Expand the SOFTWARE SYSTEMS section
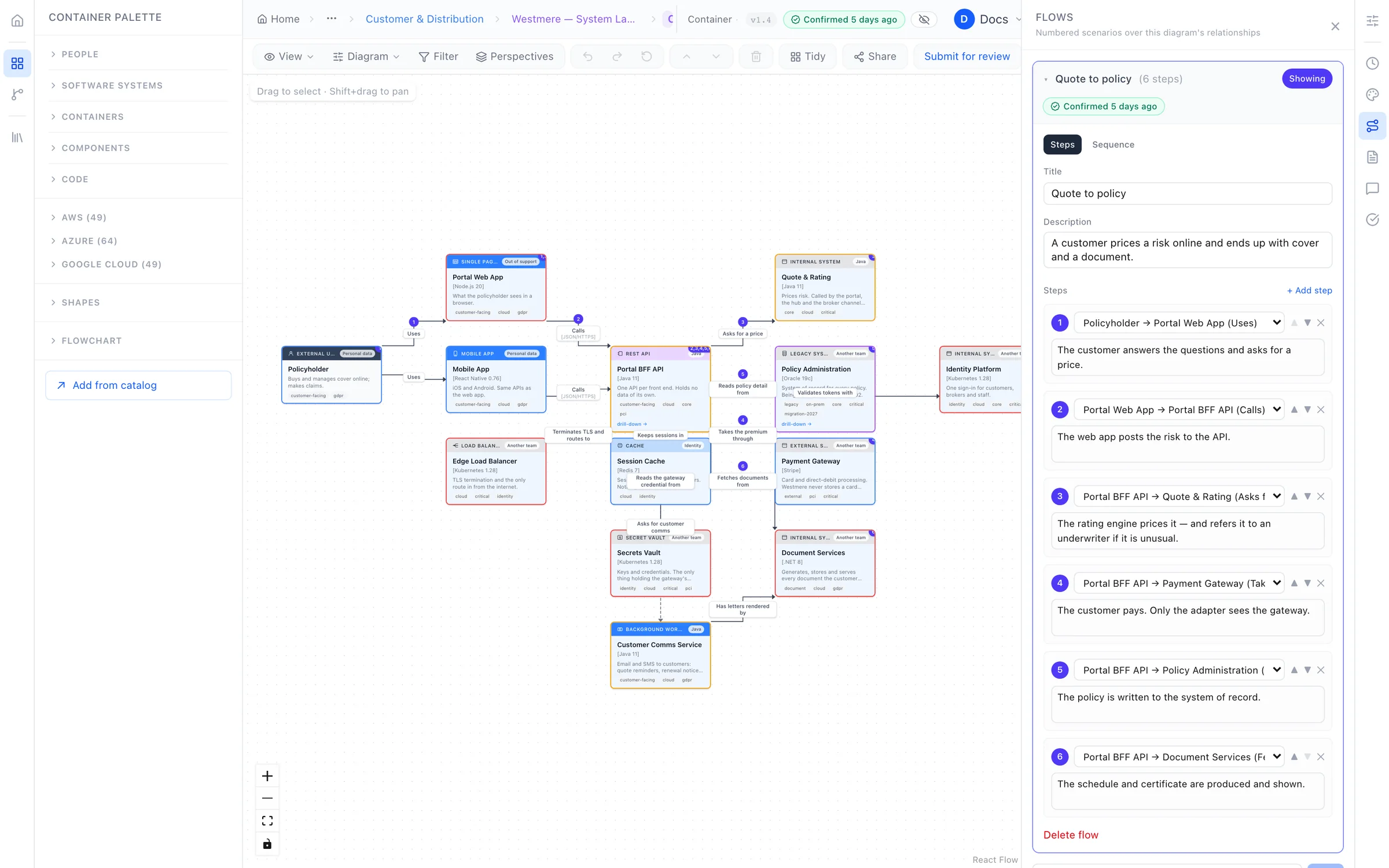Viewport: 1389px width, 868px height. (x=138, y=86)
